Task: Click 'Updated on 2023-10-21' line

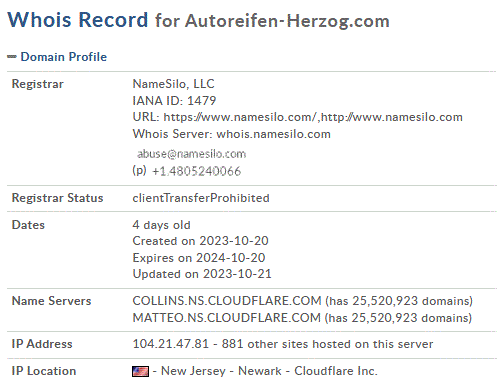Action: click(x=202, y=274)
